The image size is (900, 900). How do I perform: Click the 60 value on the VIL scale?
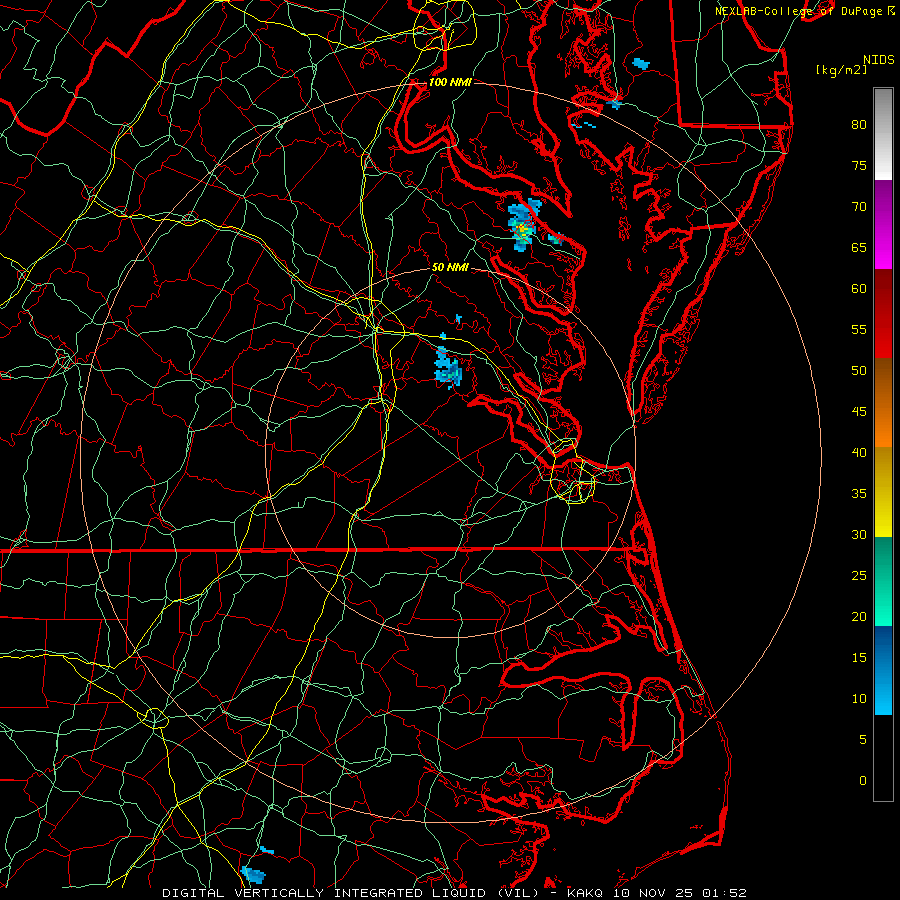click(x=859, y=289)
